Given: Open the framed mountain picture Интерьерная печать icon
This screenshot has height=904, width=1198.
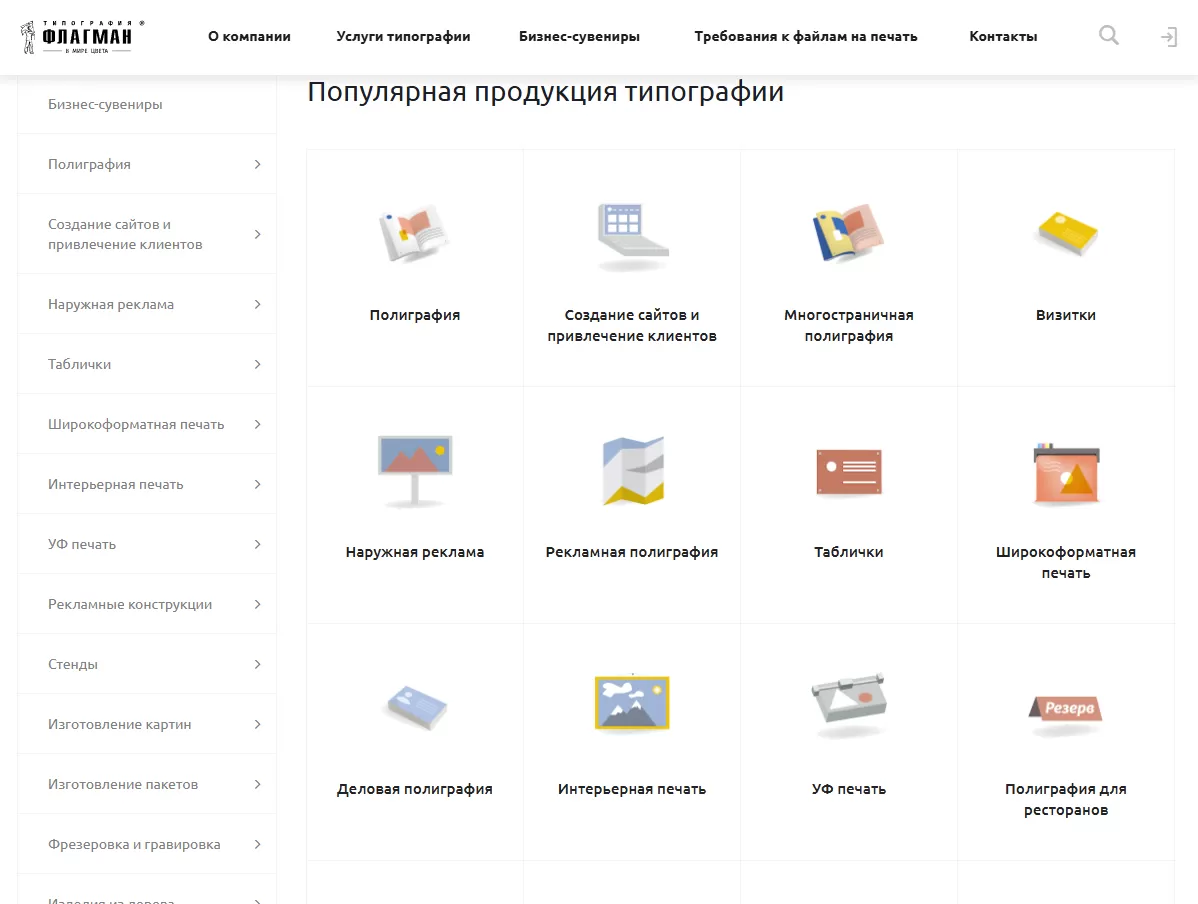Looking at the screenshot, I should 632,703.
